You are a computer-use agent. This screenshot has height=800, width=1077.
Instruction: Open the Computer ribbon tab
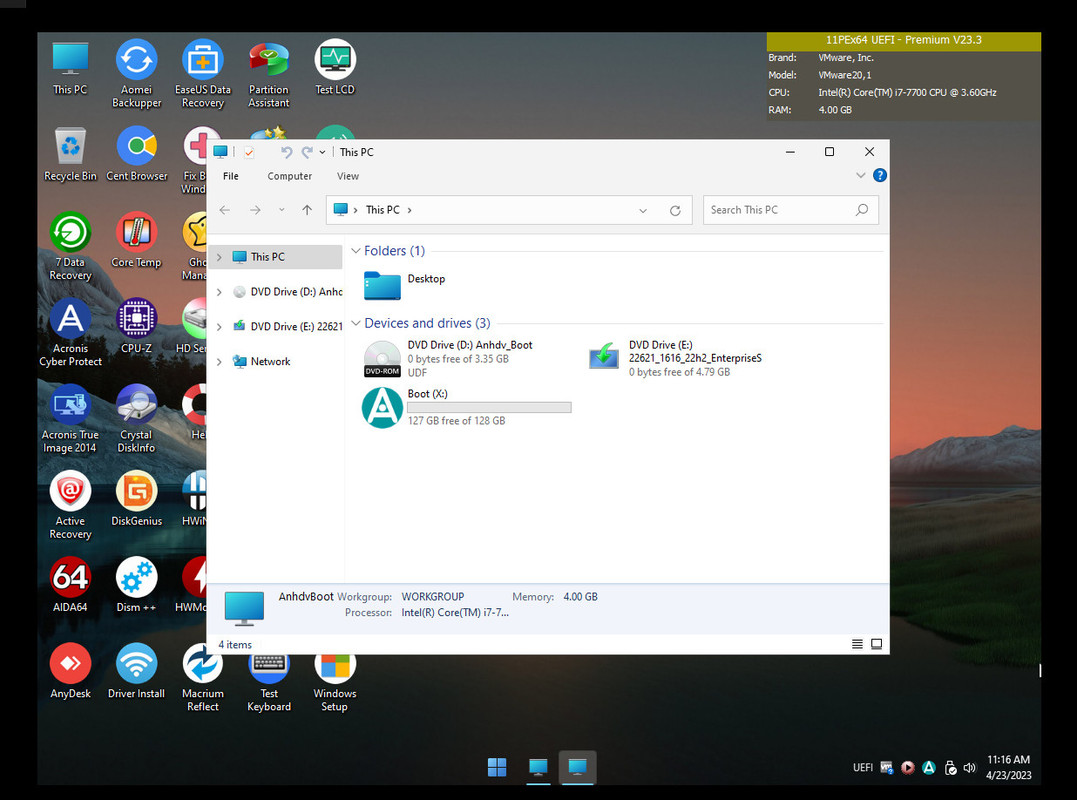[289, 176]
